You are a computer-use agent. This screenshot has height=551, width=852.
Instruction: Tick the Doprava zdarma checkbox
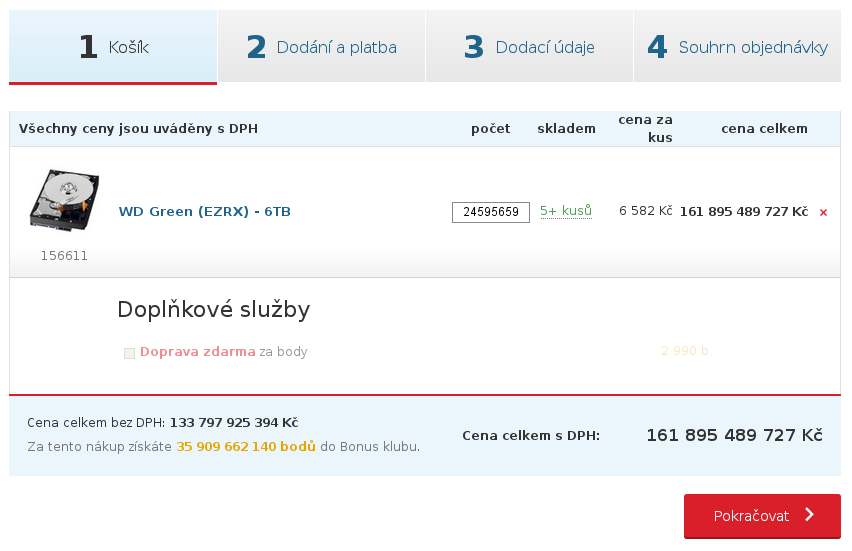tap(129, 353)
